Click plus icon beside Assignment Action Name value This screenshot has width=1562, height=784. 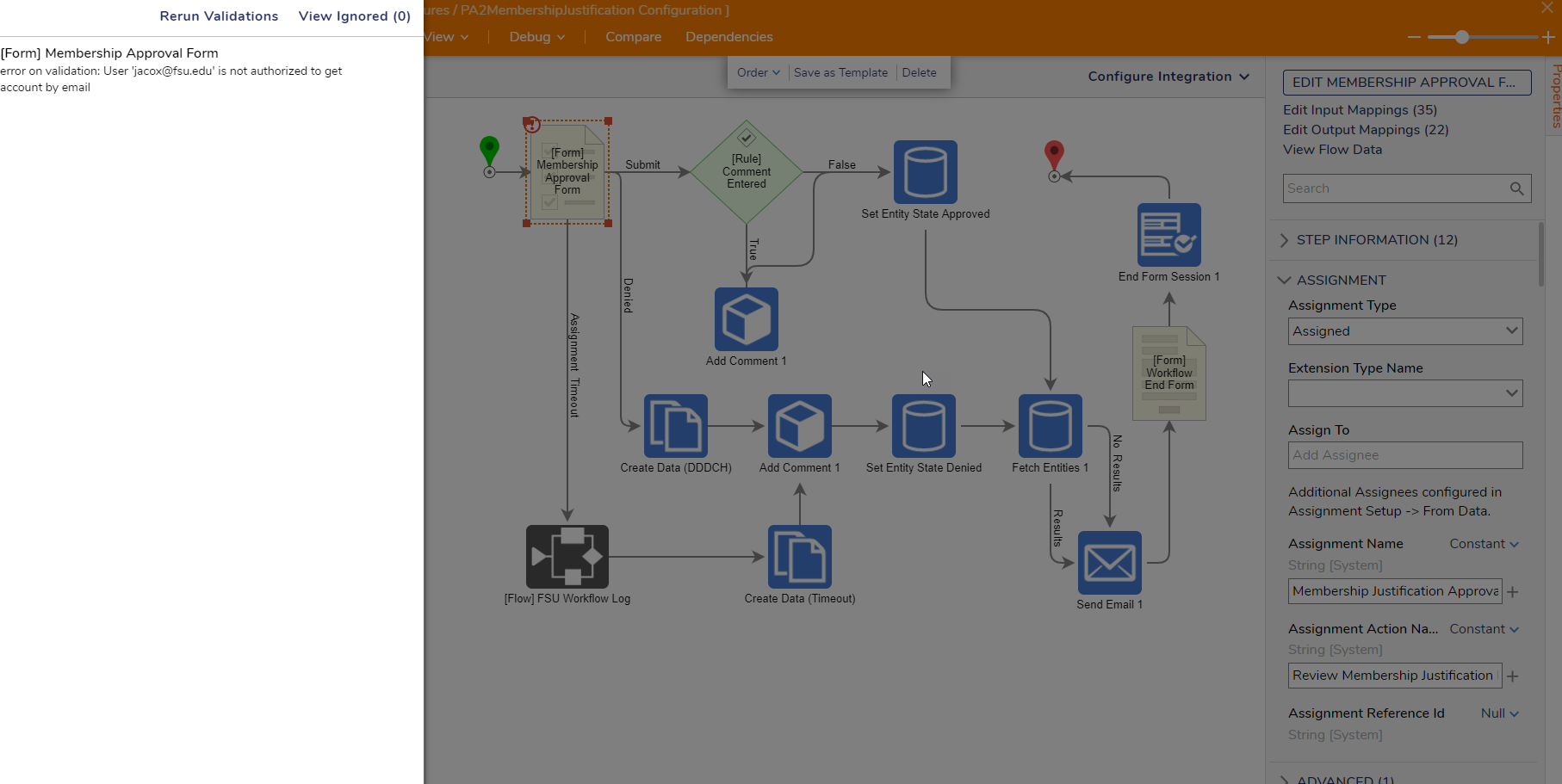(x=1513, y=676)
